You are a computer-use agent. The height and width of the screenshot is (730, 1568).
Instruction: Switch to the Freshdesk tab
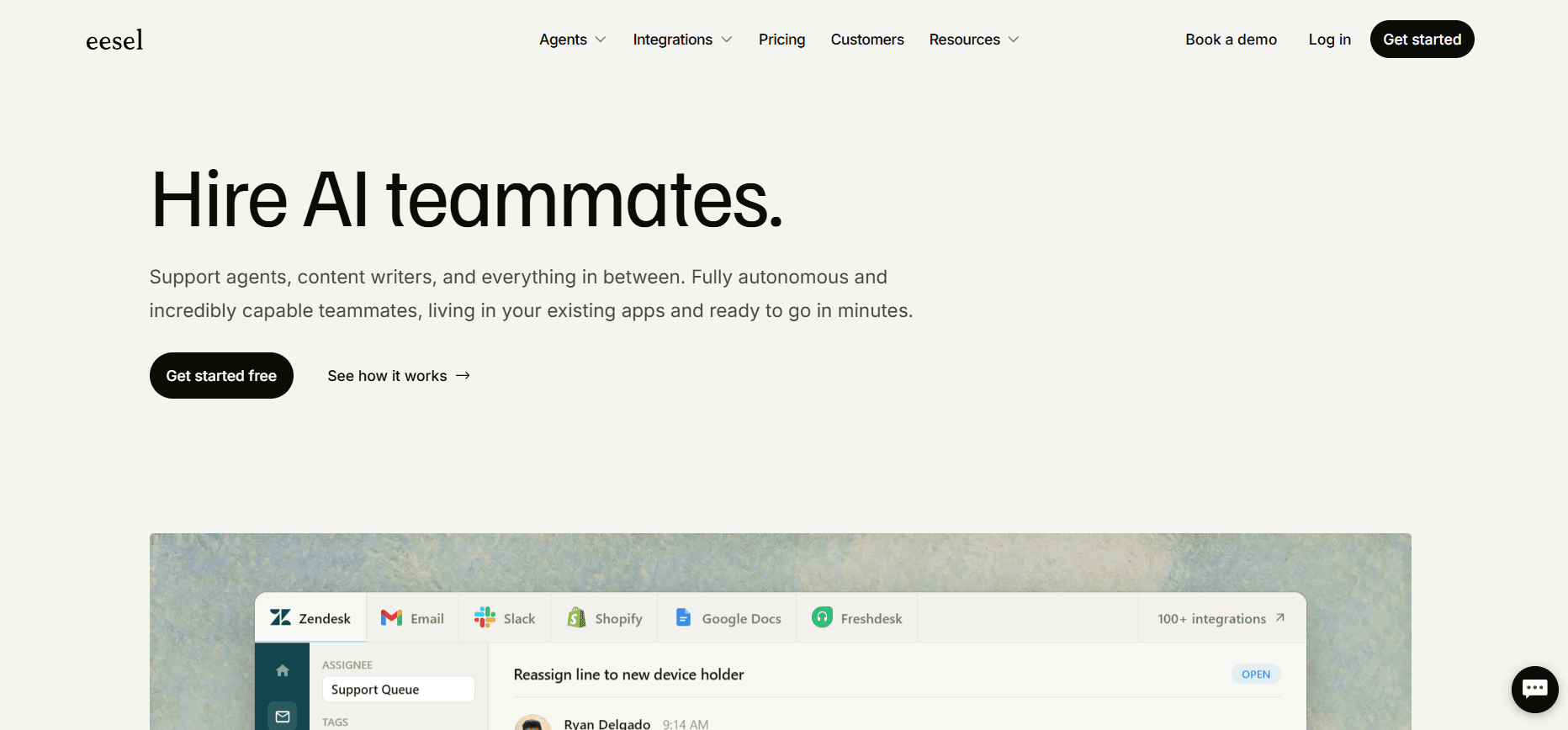point(856,618)
